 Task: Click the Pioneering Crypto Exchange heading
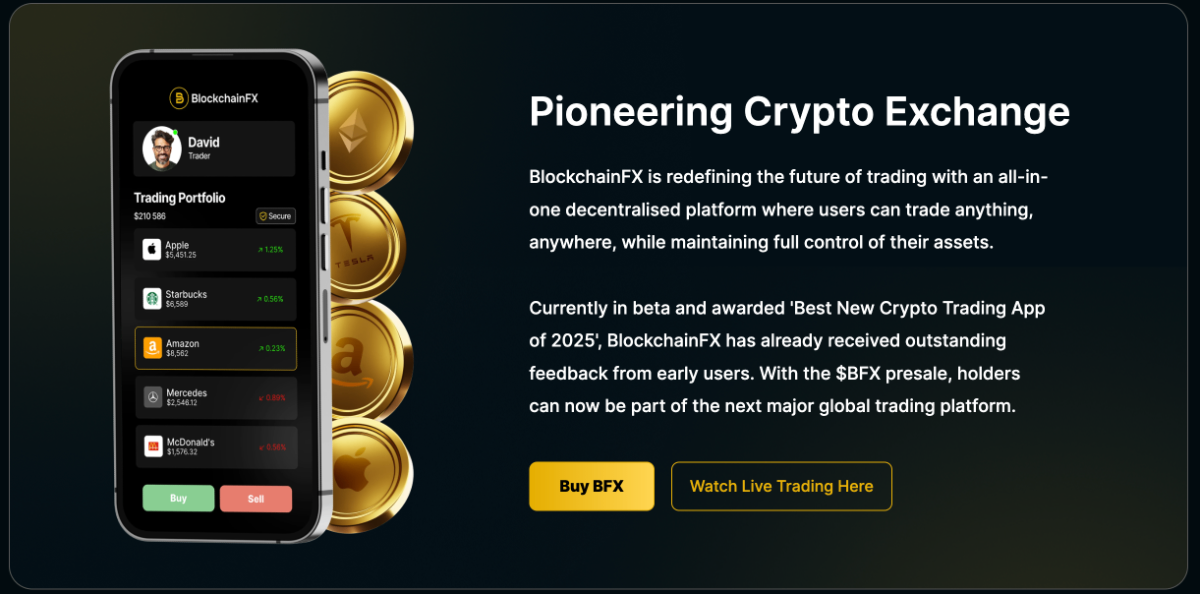pos(799,112)
